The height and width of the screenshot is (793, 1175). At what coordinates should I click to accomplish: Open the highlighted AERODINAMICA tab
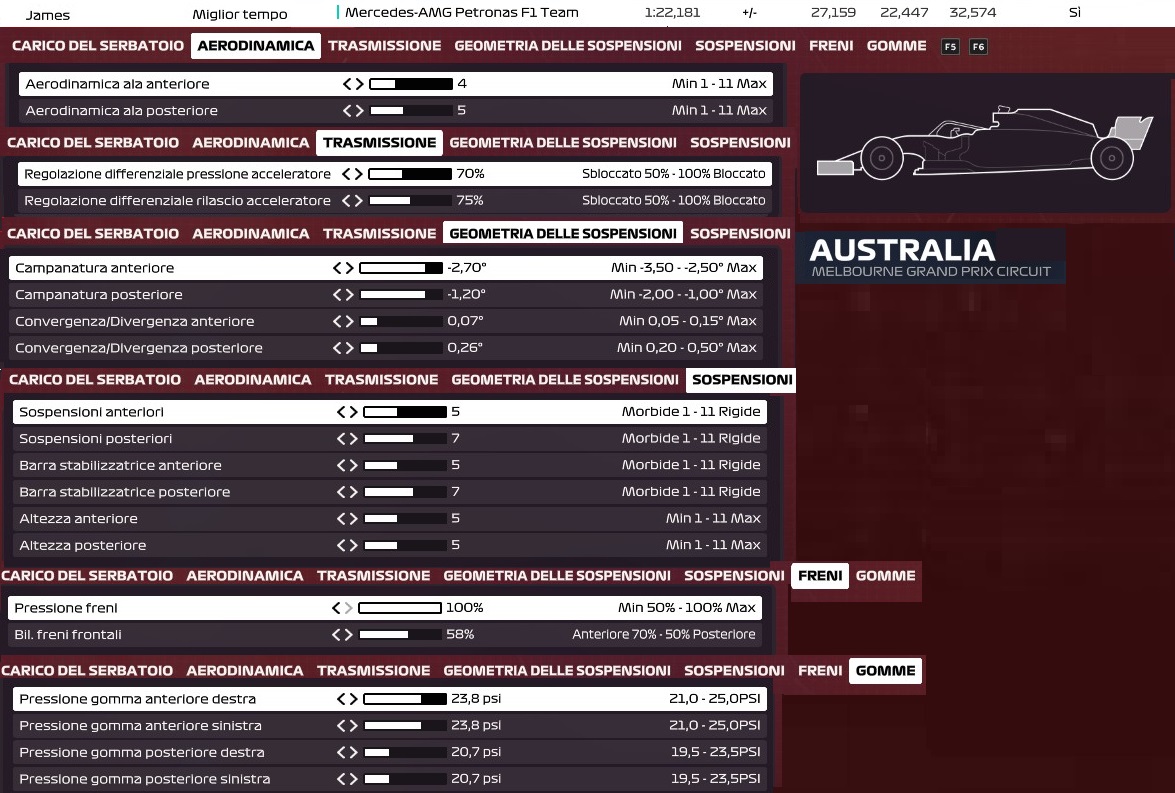click(256, 46)
